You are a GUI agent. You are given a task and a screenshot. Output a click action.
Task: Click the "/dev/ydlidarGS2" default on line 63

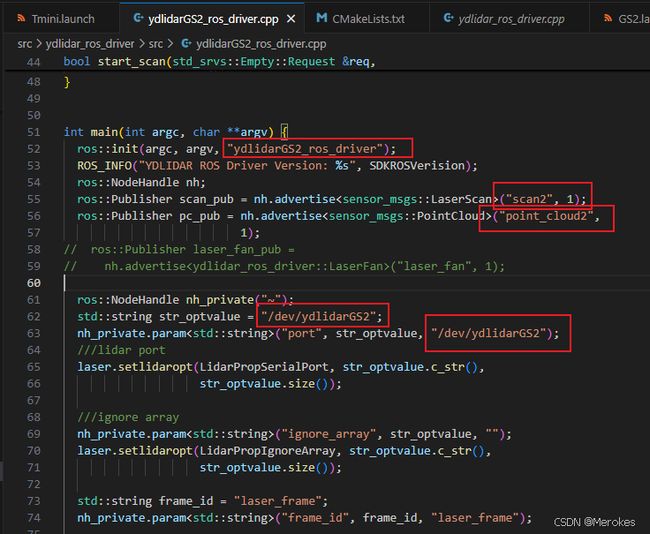pyautogui.click(x=488, y=333)
